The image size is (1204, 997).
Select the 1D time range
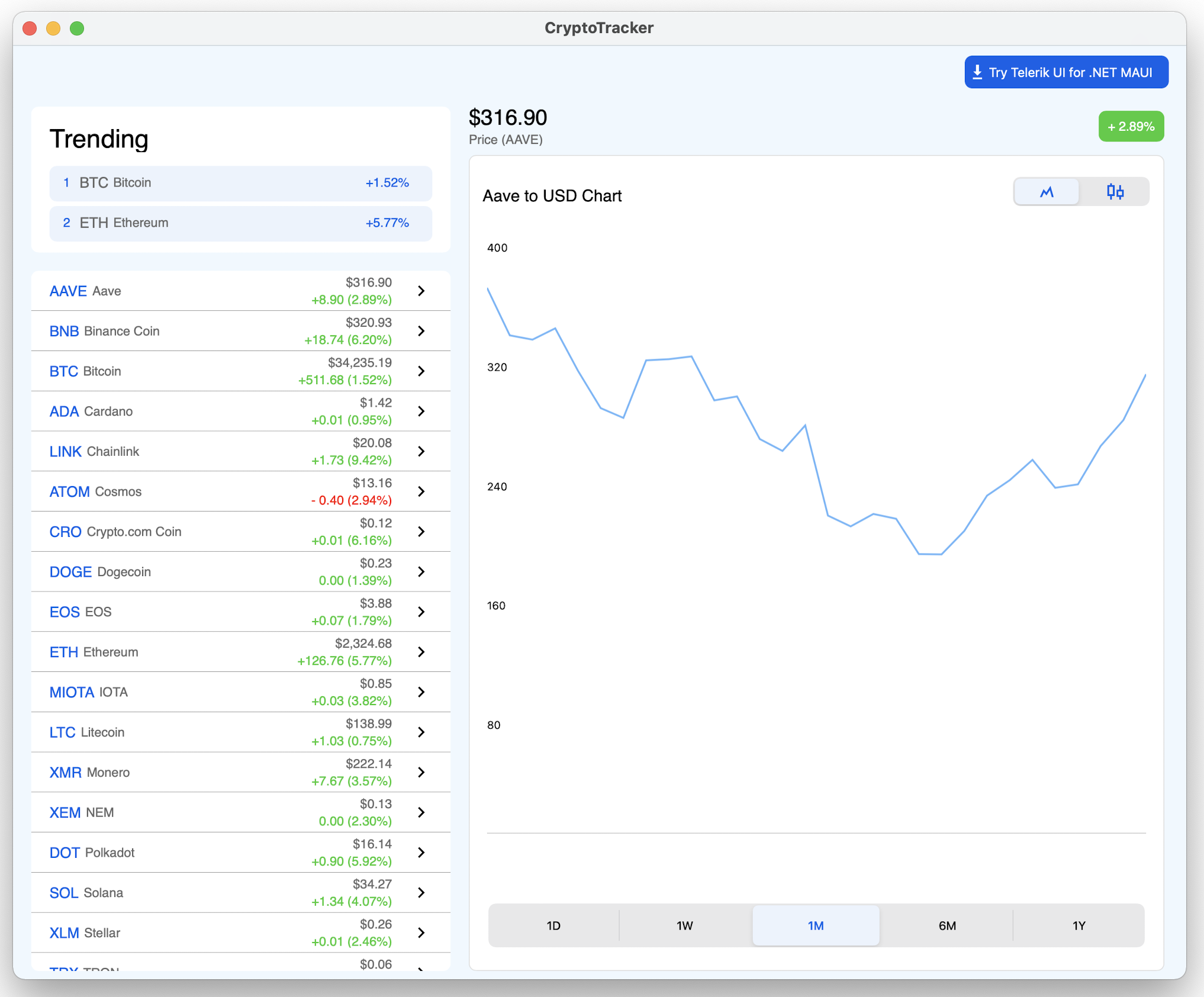point(553,925)
